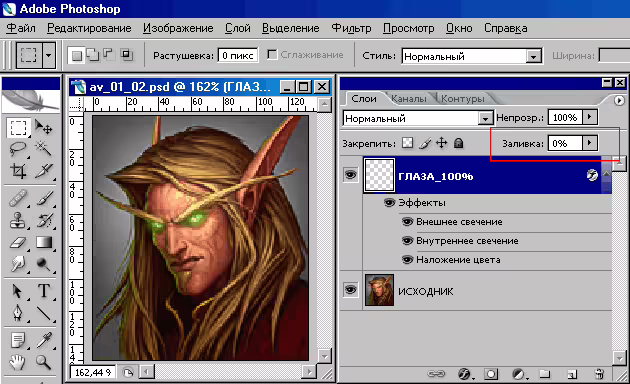
Task: Hide the Внешнее свечение effect
Action: 407,222
